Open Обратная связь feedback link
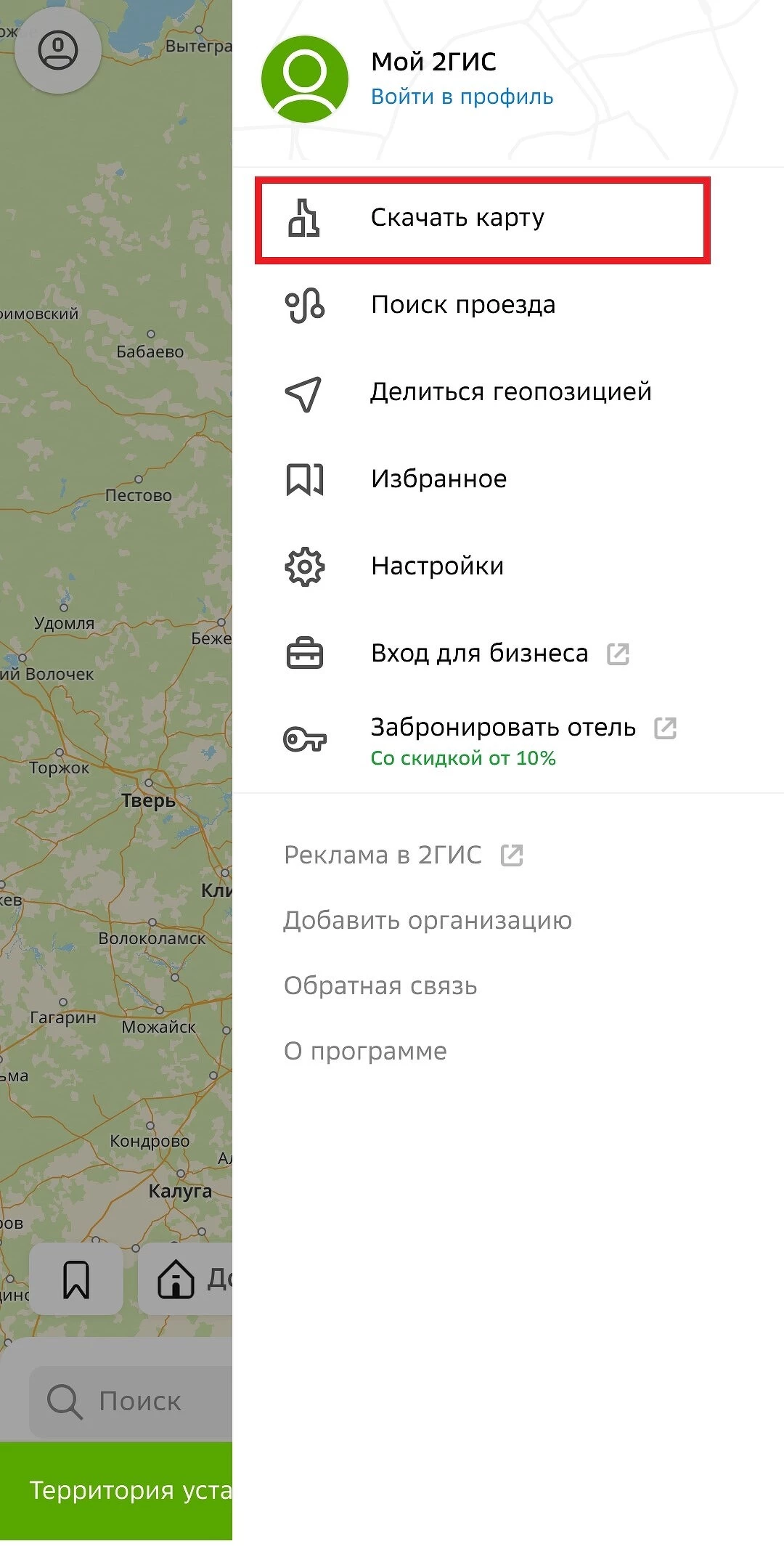This screenshot has height=1549, width=784. 380,985
